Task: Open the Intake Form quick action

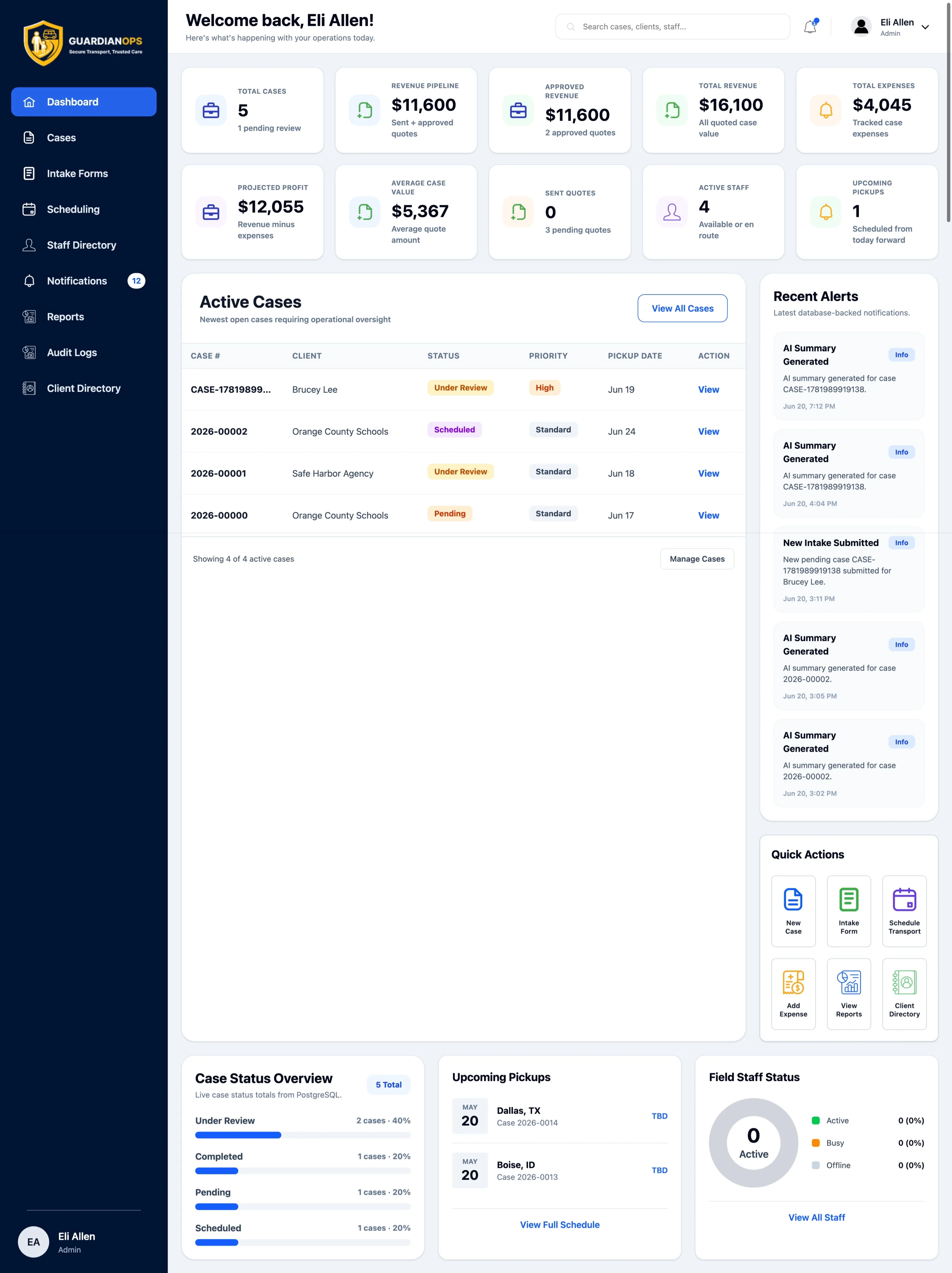Action: click(848, 911)
